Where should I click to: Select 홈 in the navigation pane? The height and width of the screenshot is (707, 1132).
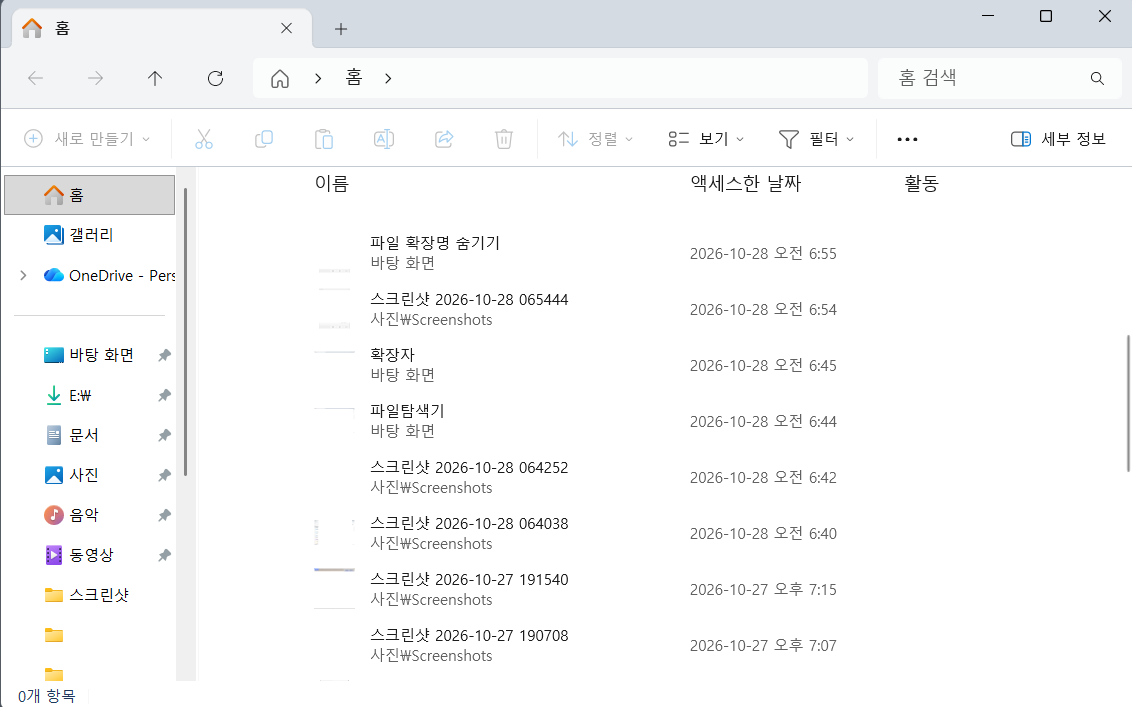point(90,195)
